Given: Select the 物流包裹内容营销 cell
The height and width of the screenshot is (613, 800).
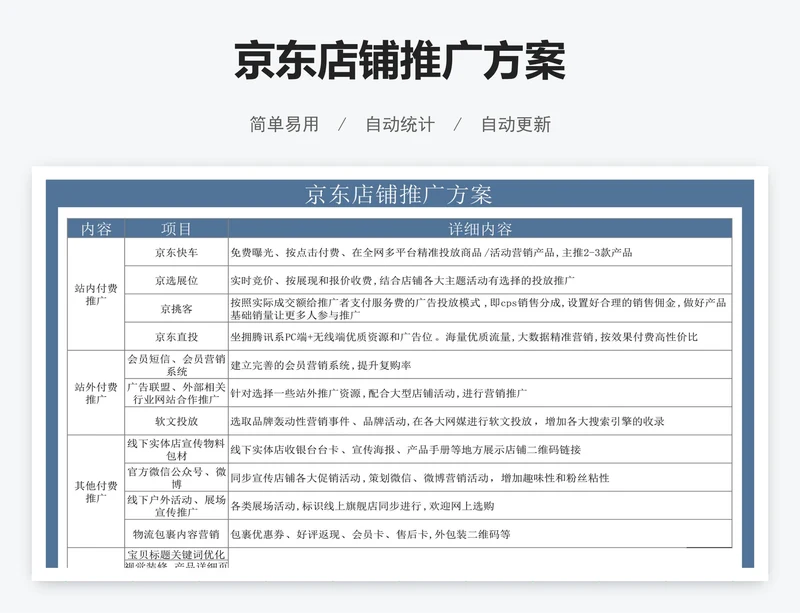Looking at the screenshot, I should 177,534.
